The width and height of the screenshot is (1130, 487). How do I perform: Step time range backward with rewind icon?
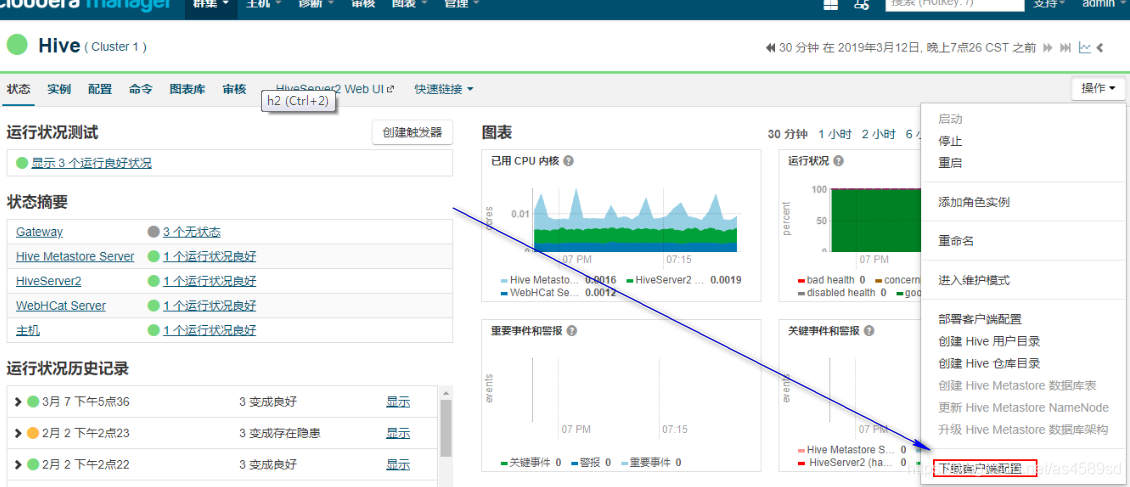tap(770, 48)
